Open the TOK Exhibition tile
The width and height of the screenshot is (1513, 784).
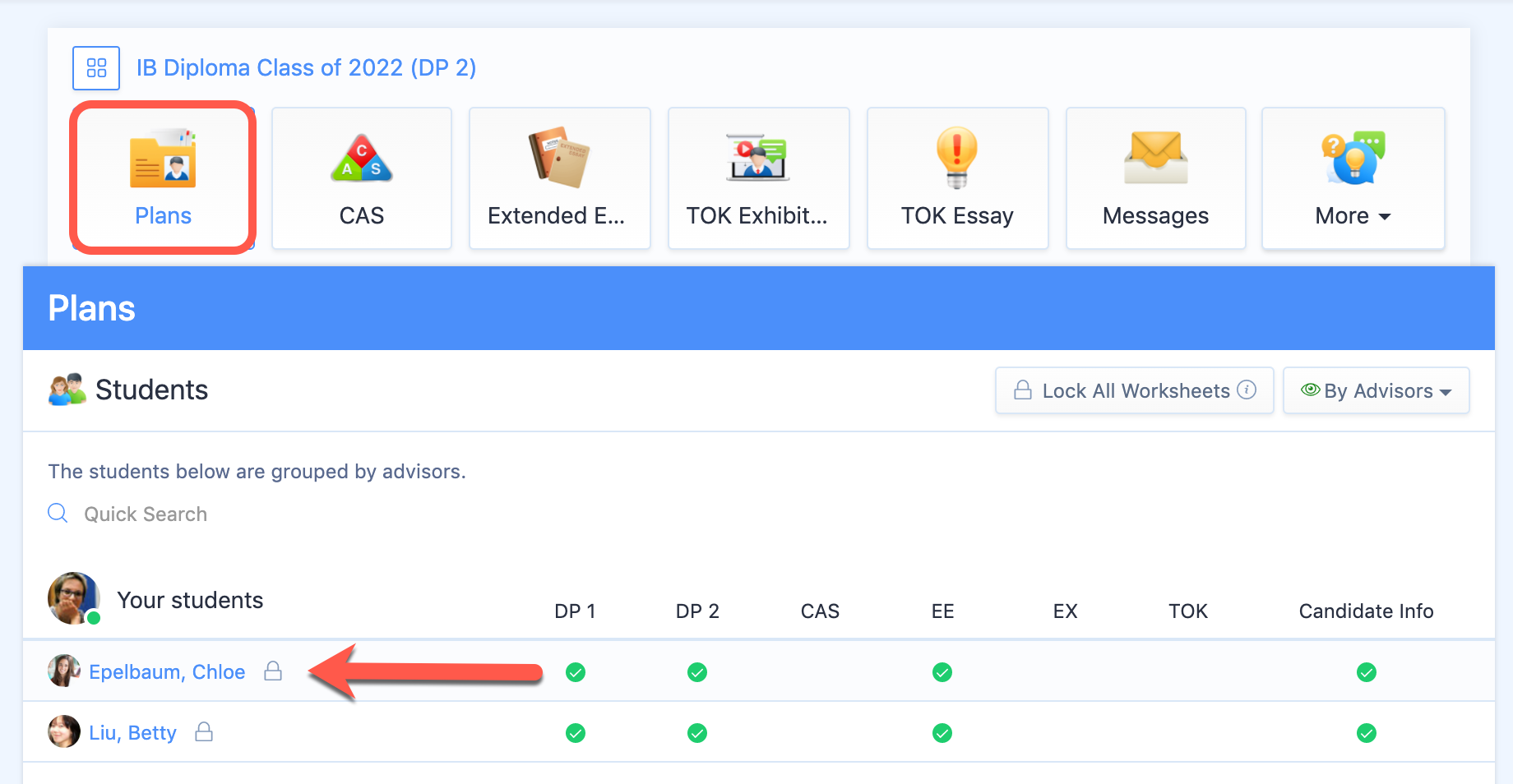(x=758, y=178)
